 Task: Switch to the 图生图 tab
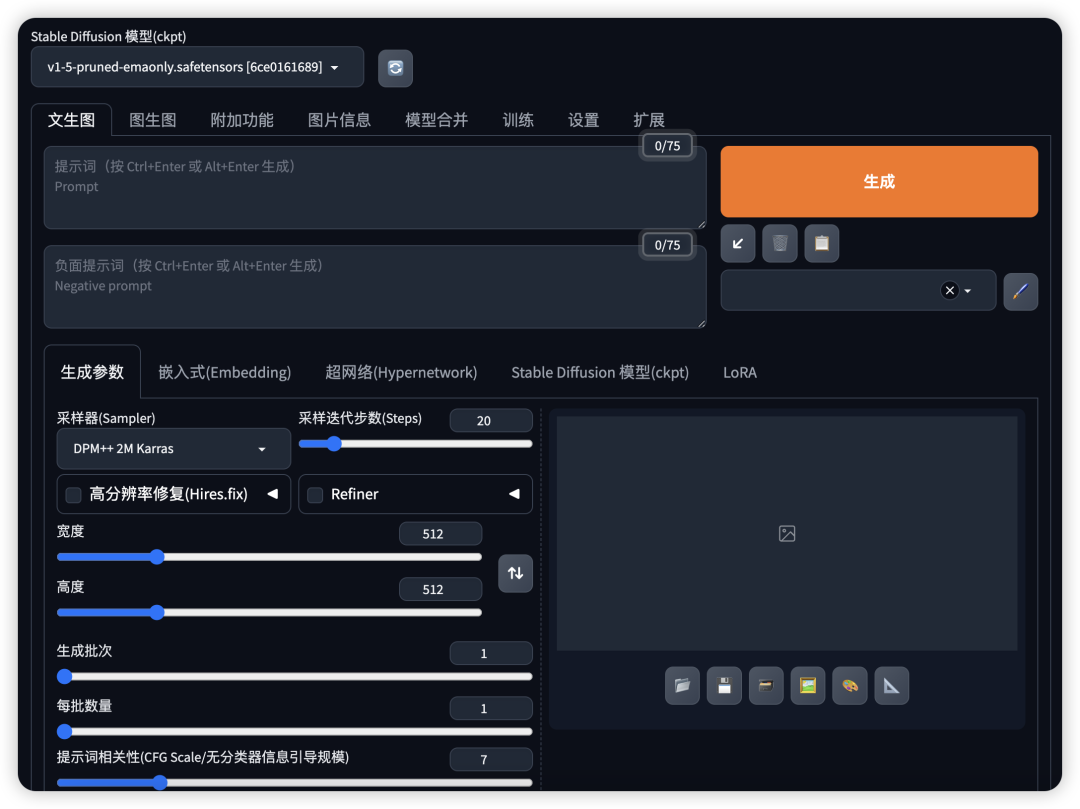[x=153, y=120]
